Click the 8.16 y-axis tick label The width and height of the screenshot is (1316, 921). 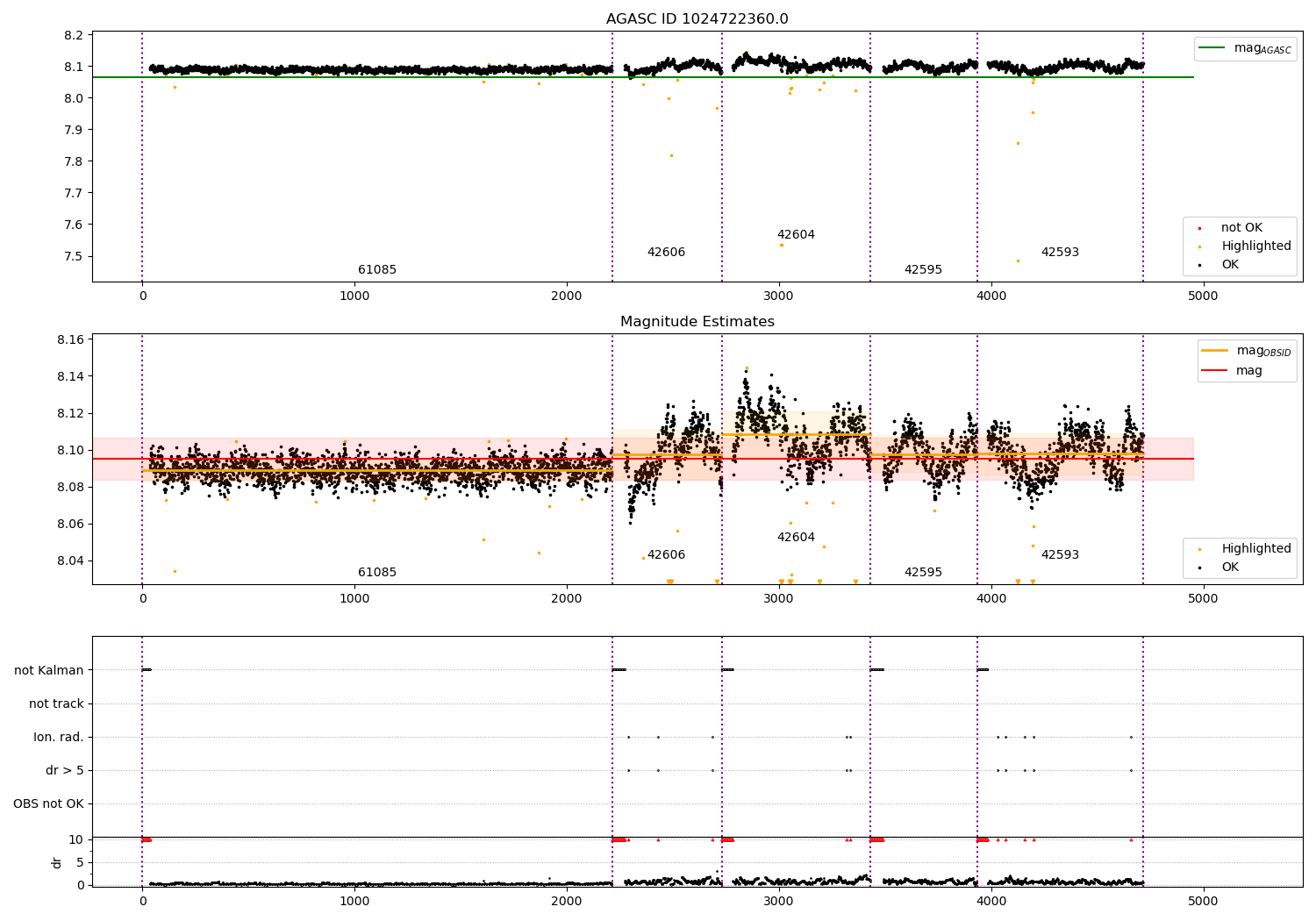pos(71,340)
